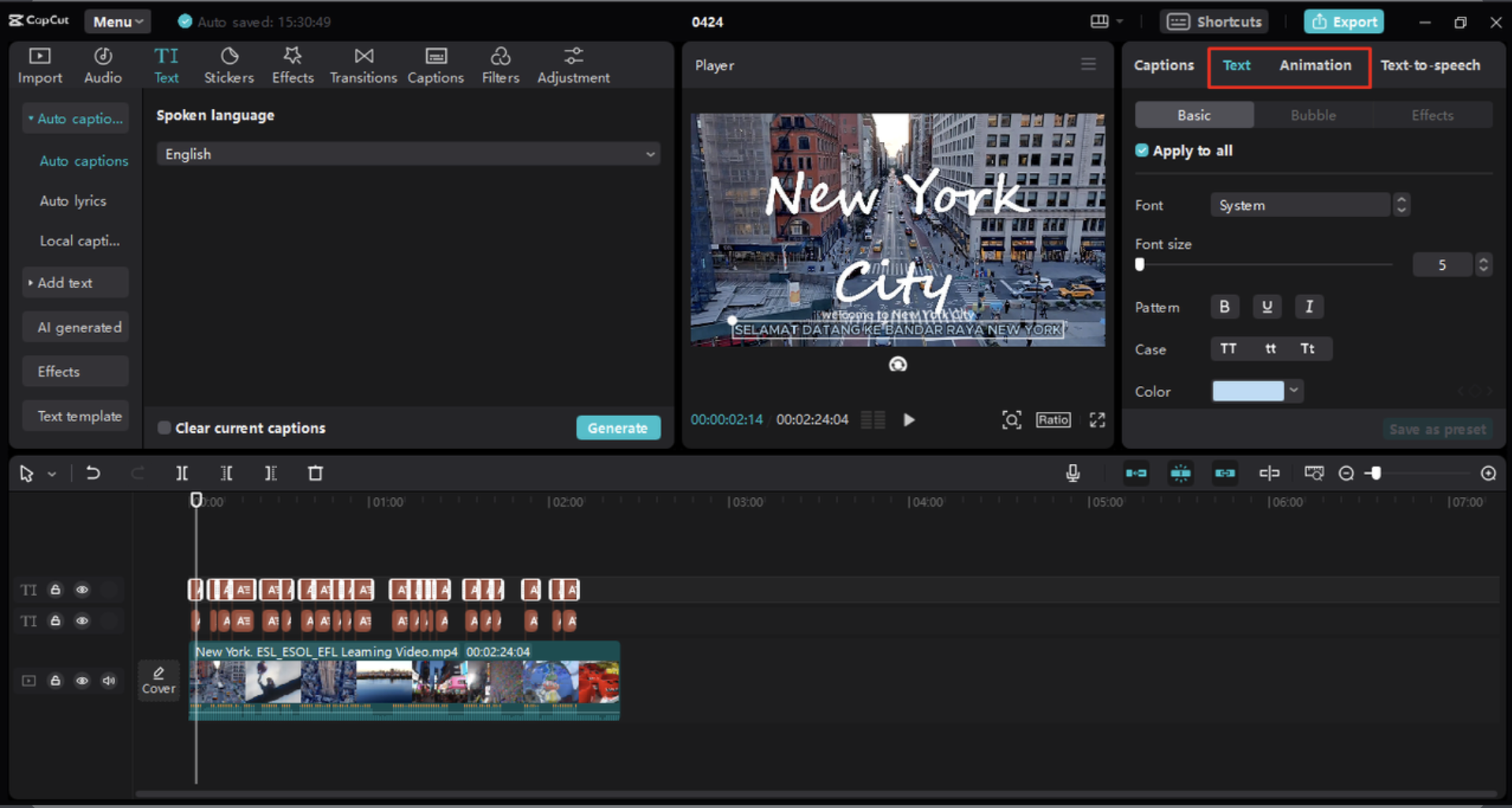The image size is (1512, 808).
Task: Uncheck the Apply to all checkbox
Action: tap(1142, 151)
